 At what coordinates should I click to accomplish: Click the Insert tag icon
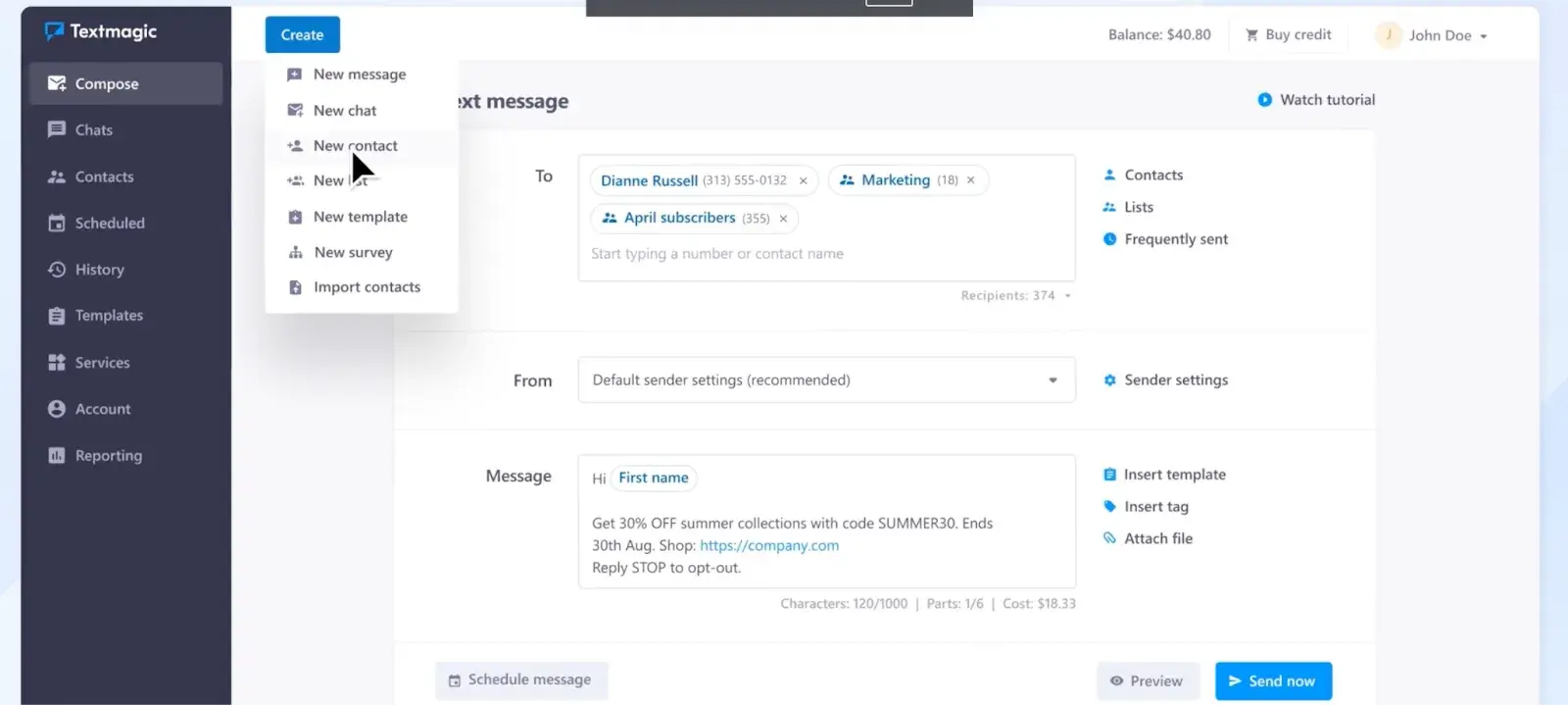click(1109, 506)
